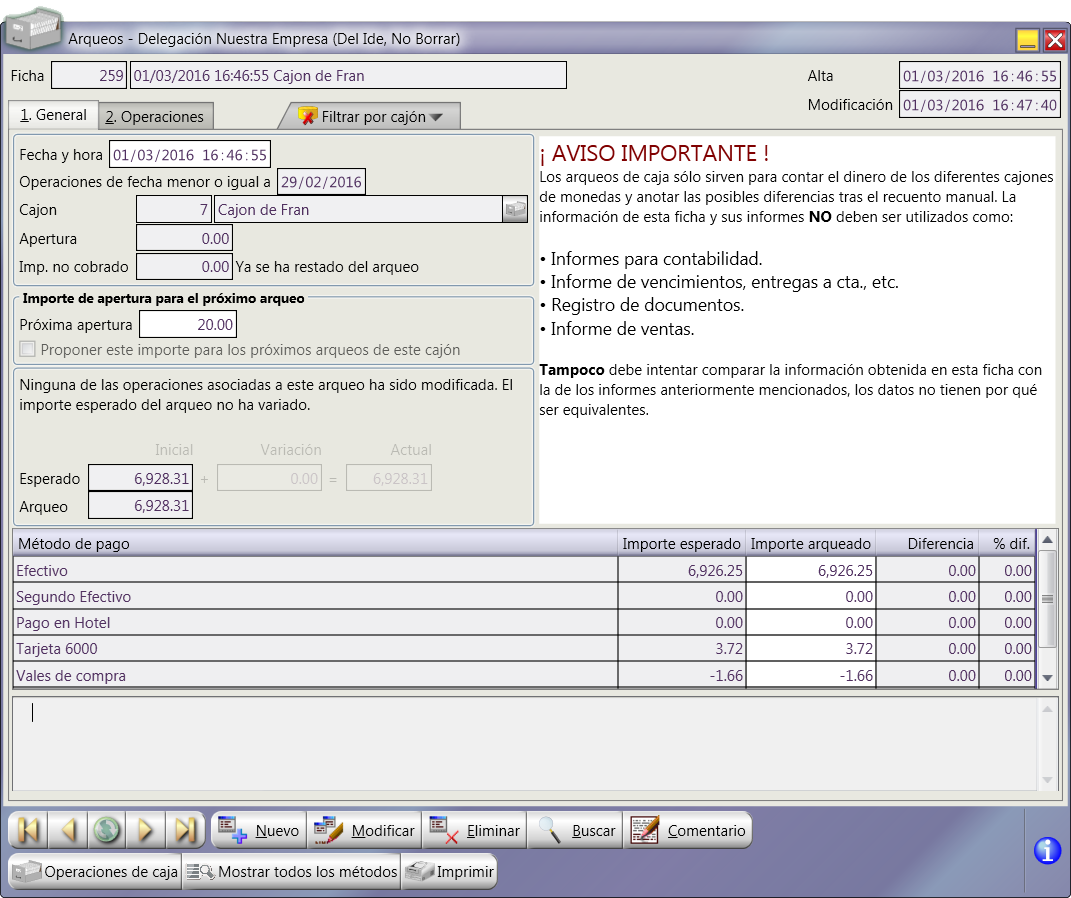Click the % dif. column header

(x=1007, y=544)
